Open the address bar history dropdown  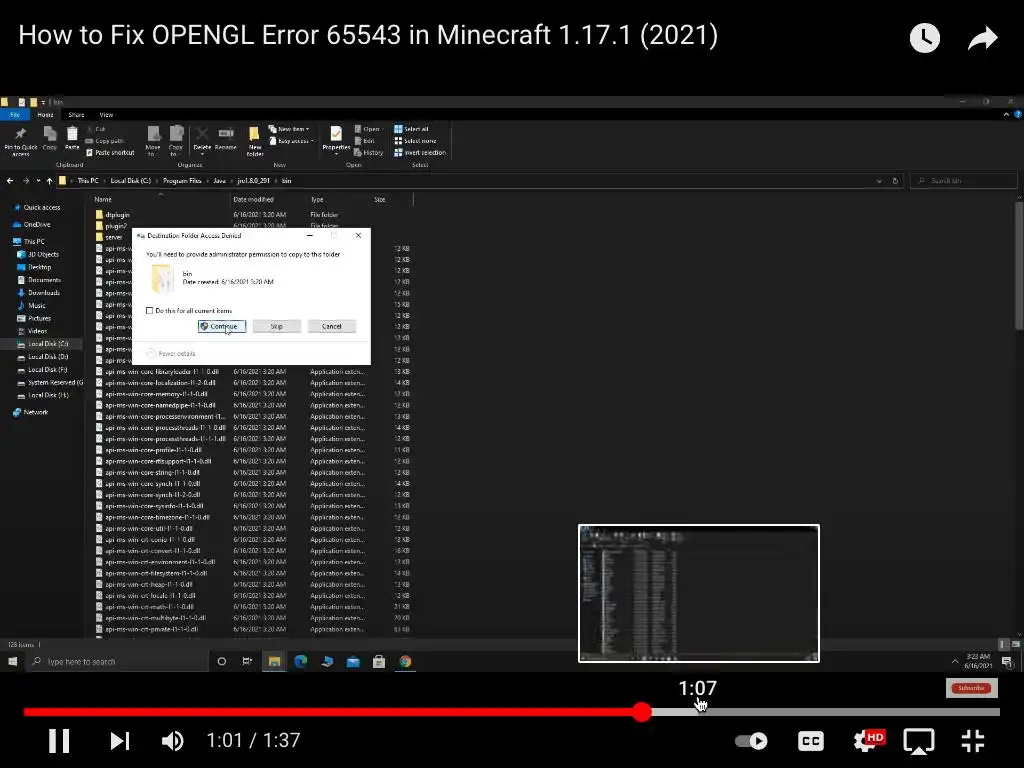879,181
